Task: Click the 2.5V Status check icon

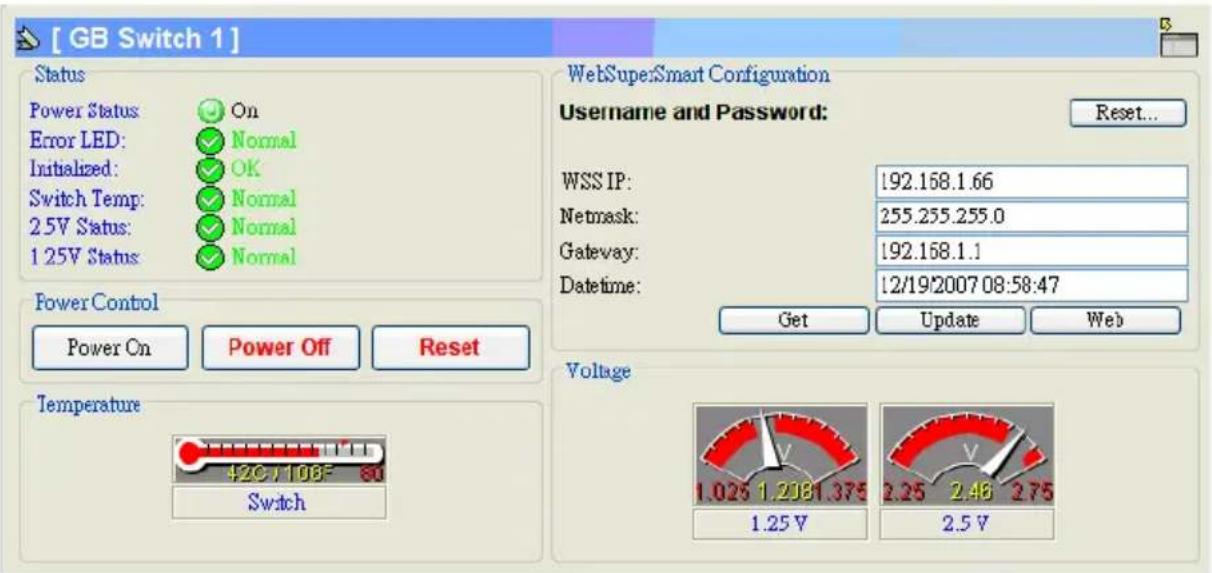Action: [209, 227]
